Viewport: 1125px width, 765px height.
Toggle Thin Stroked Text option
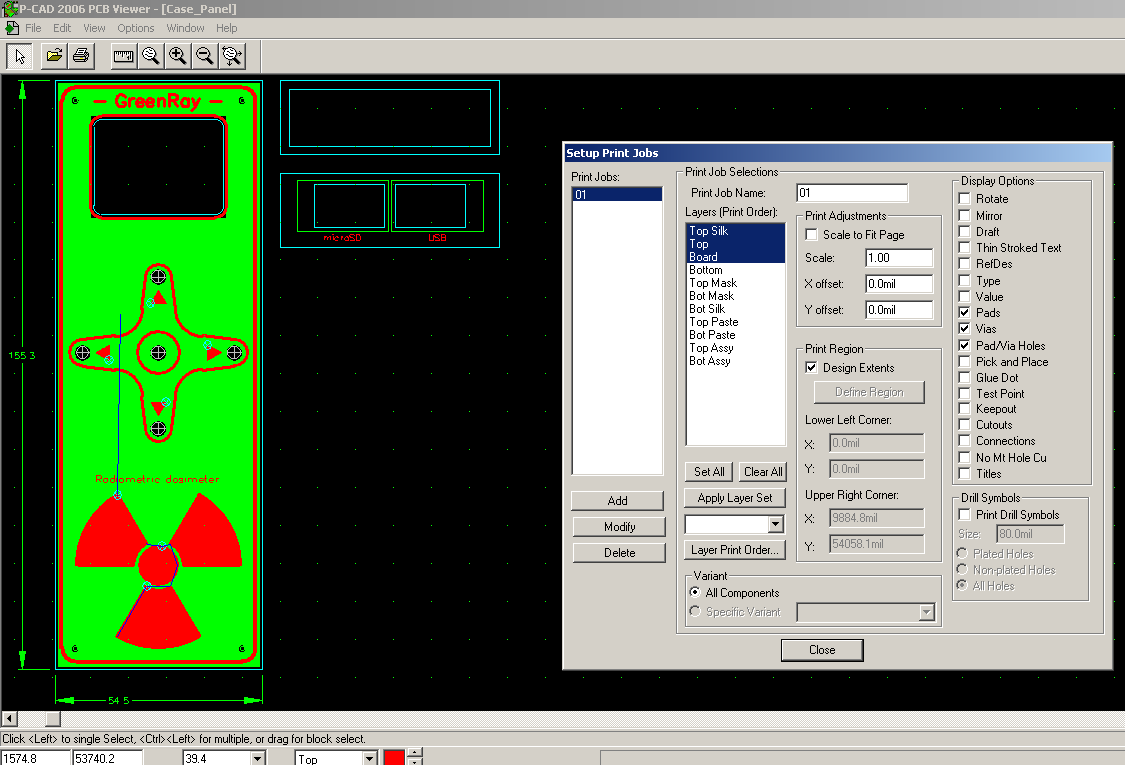click(965, 248)
